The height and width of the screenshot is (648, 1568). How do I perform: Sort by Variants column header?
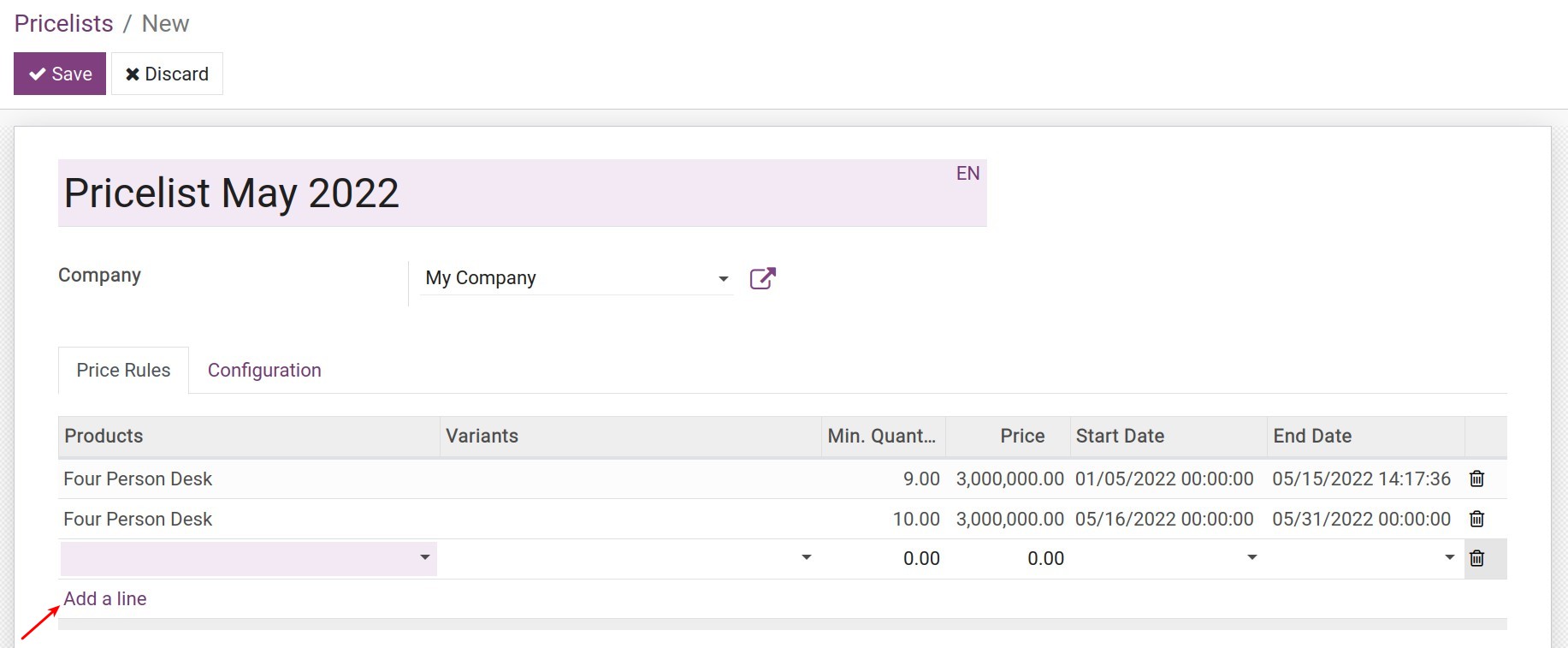(630, 437)
